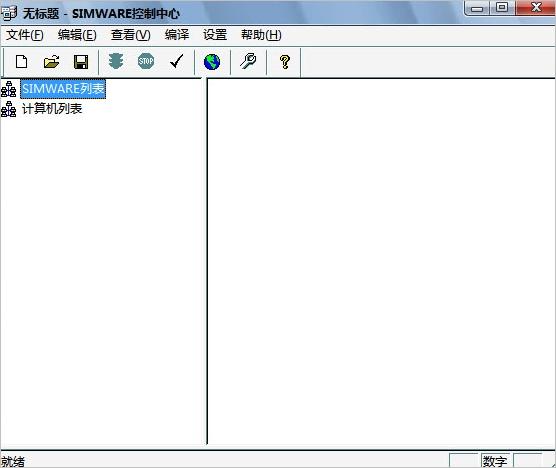Open the 查看(V) menu

tap(130, 35)
